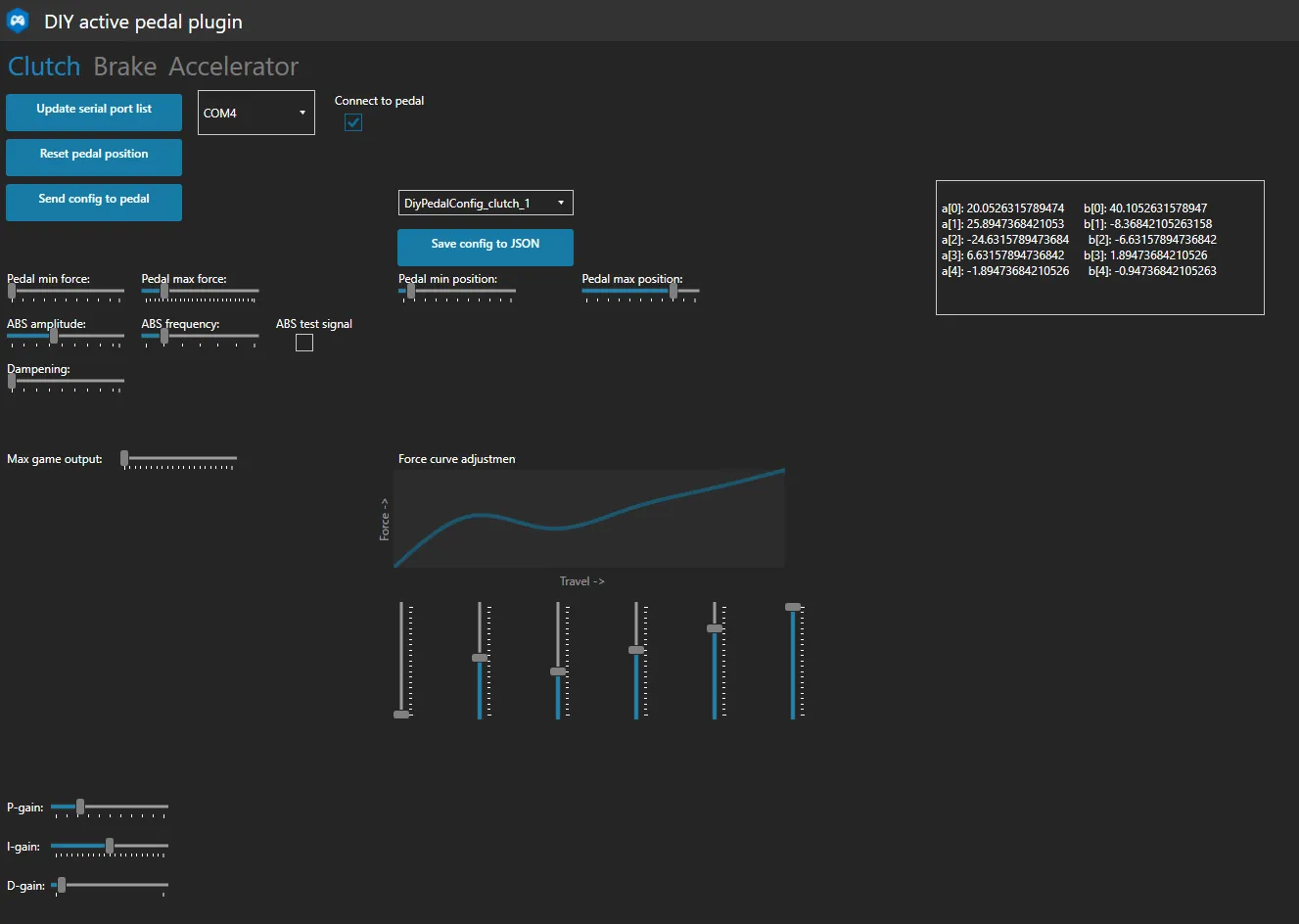Click the second force curve vertical slider thumb

pos(480,658)
